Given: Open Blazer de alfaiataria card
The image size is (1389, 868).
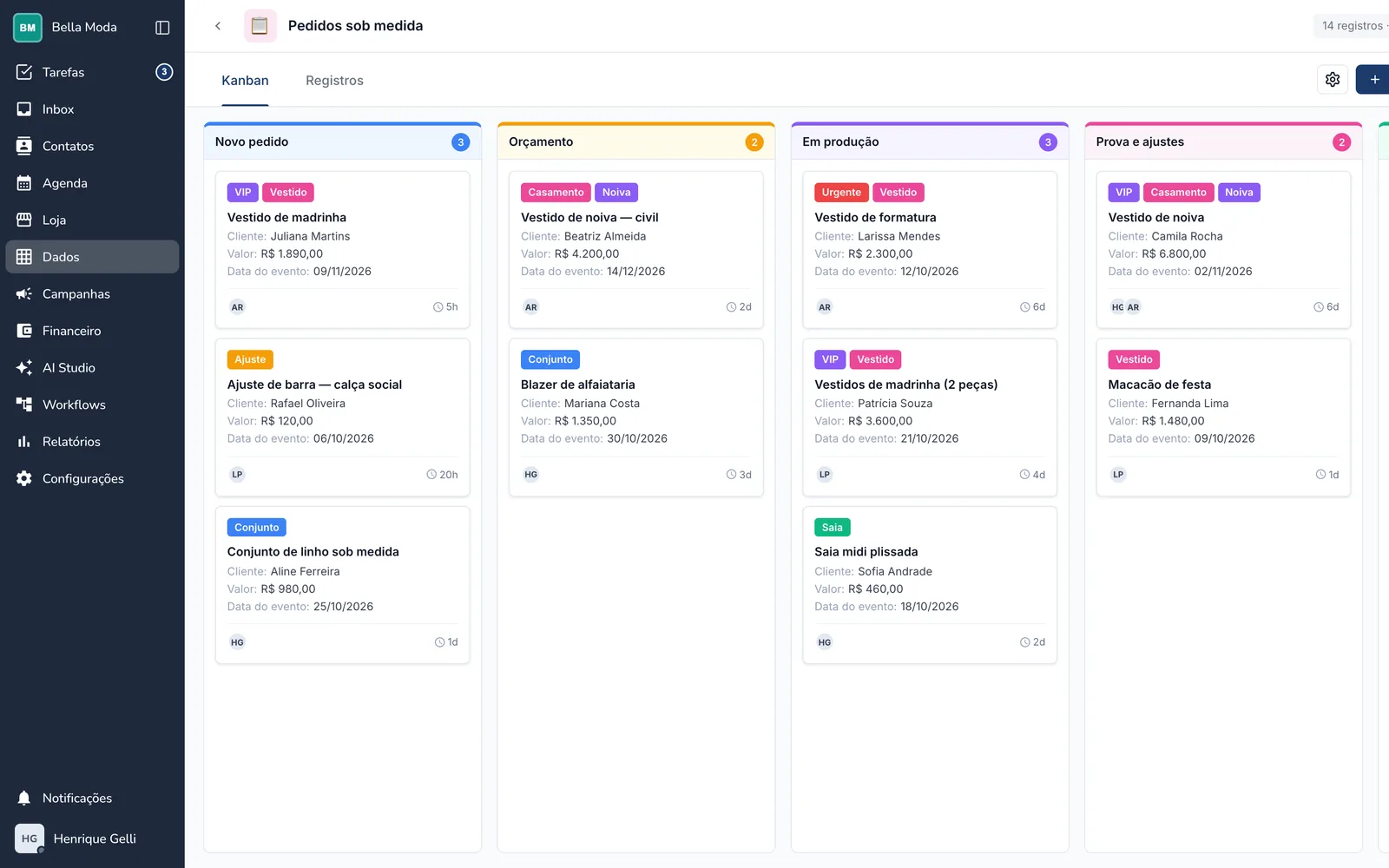Looking at the screenshot, I should tap(635, 418).
